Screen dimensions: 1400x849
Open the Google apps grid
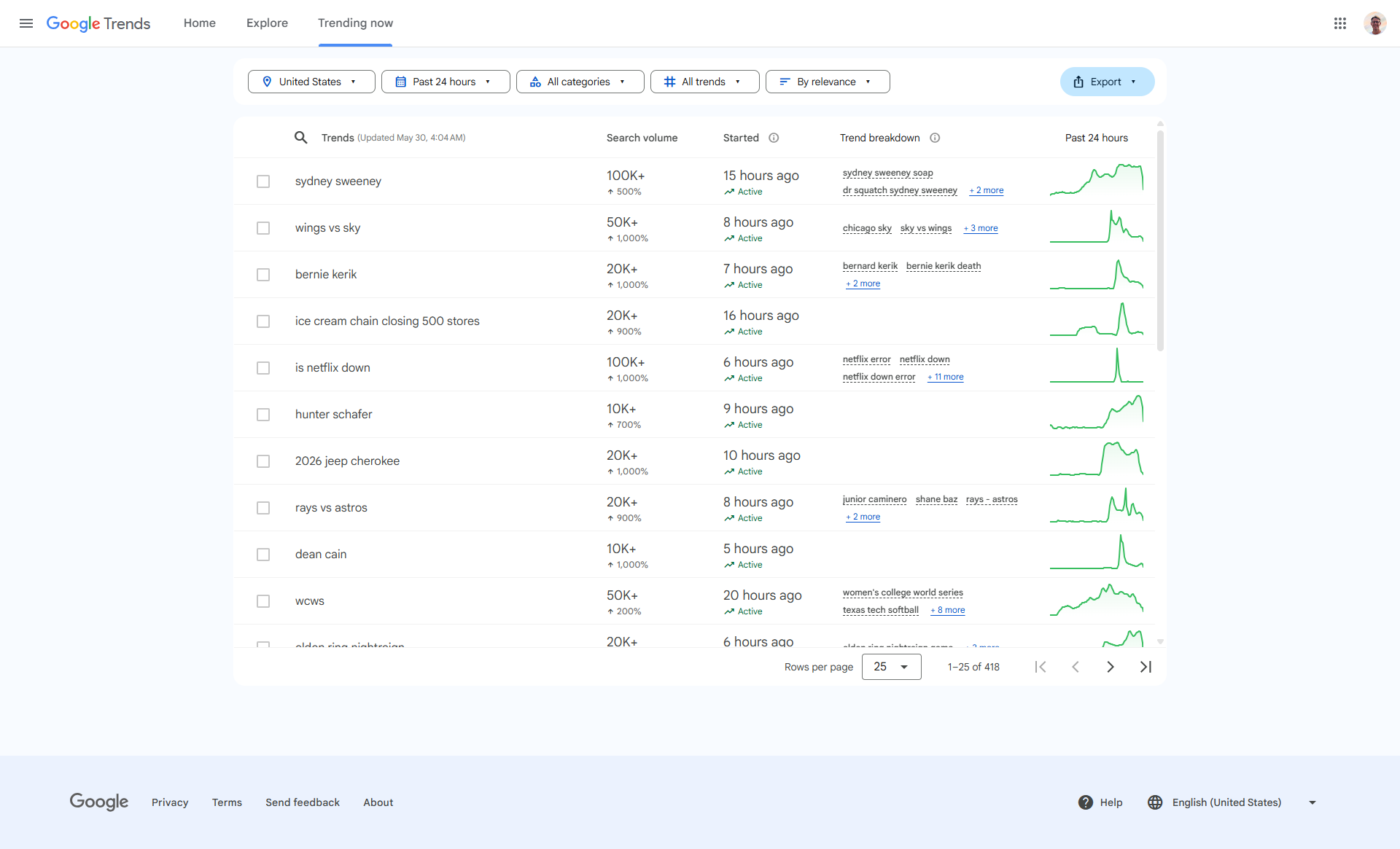click(x=1339, y=23)
